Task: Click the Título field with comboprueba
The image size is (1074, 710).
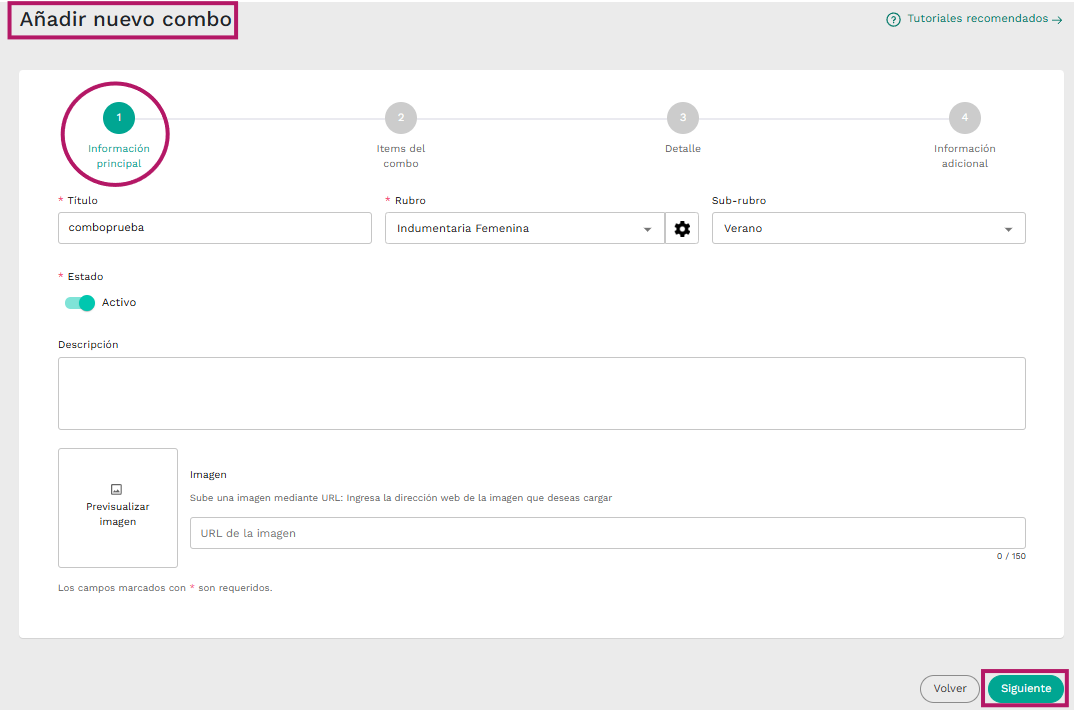Action: point(215,228)
